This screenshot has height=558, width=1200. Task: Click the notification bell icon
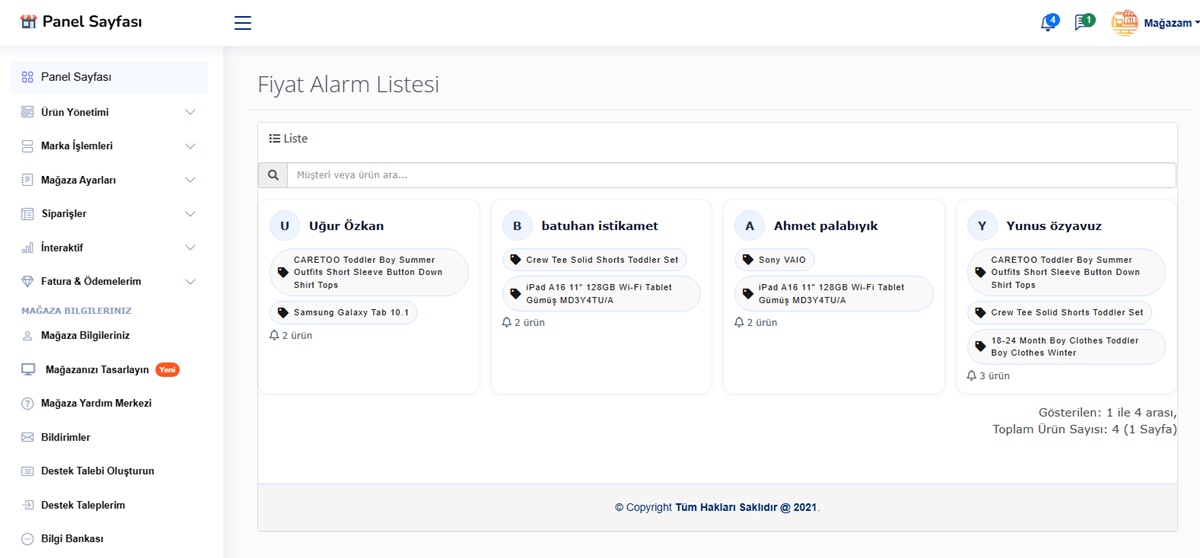tap(1047, 23)
